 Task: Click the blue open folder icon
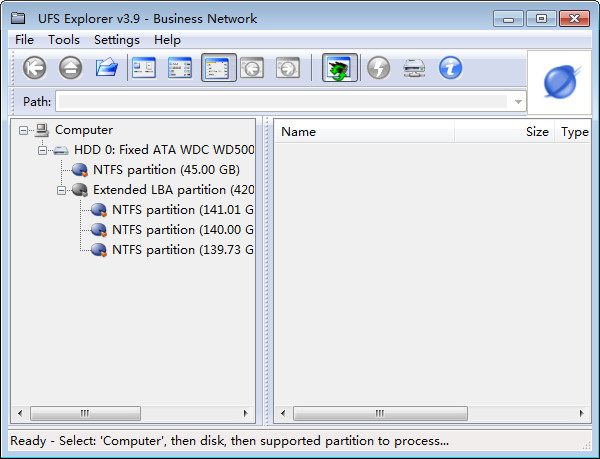click(x=106, y=68)
